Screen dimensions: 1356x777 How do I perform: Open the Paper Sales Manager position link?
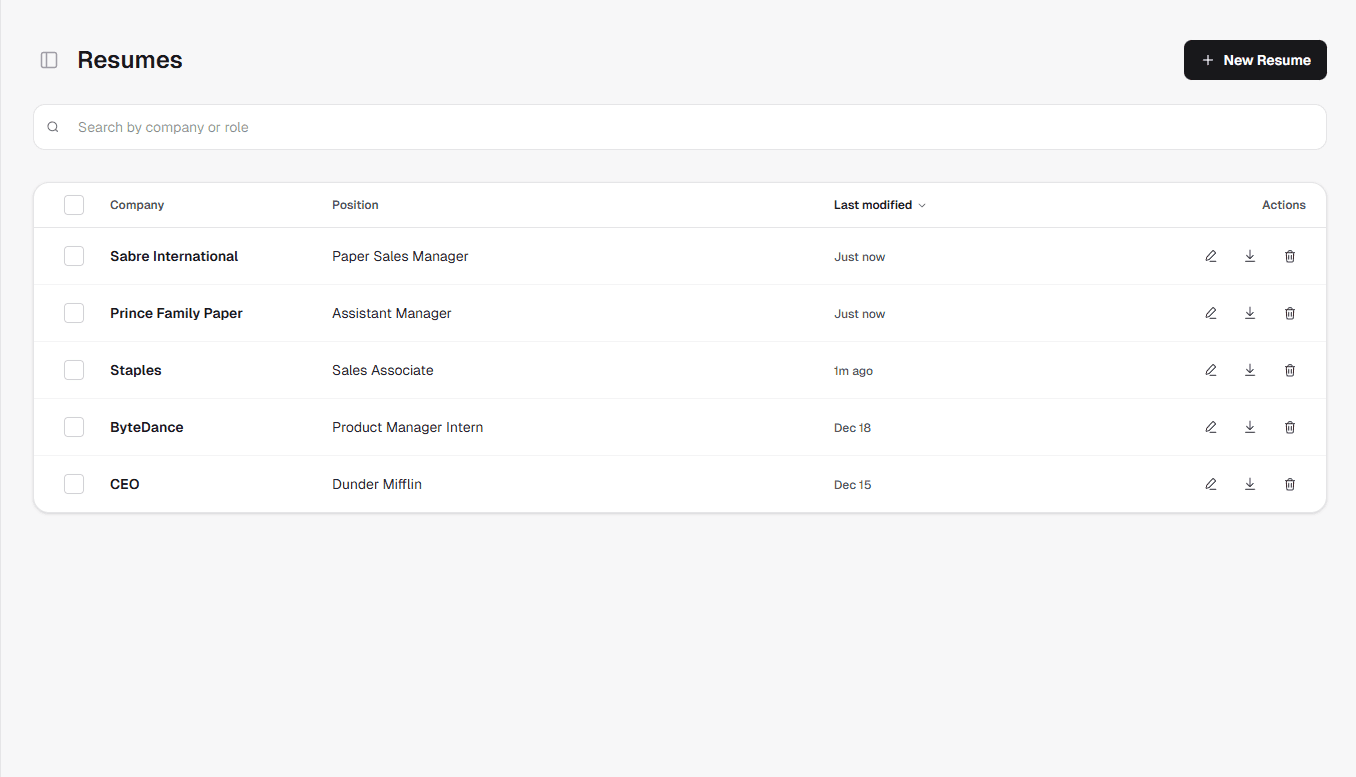(x=400, y=256)
